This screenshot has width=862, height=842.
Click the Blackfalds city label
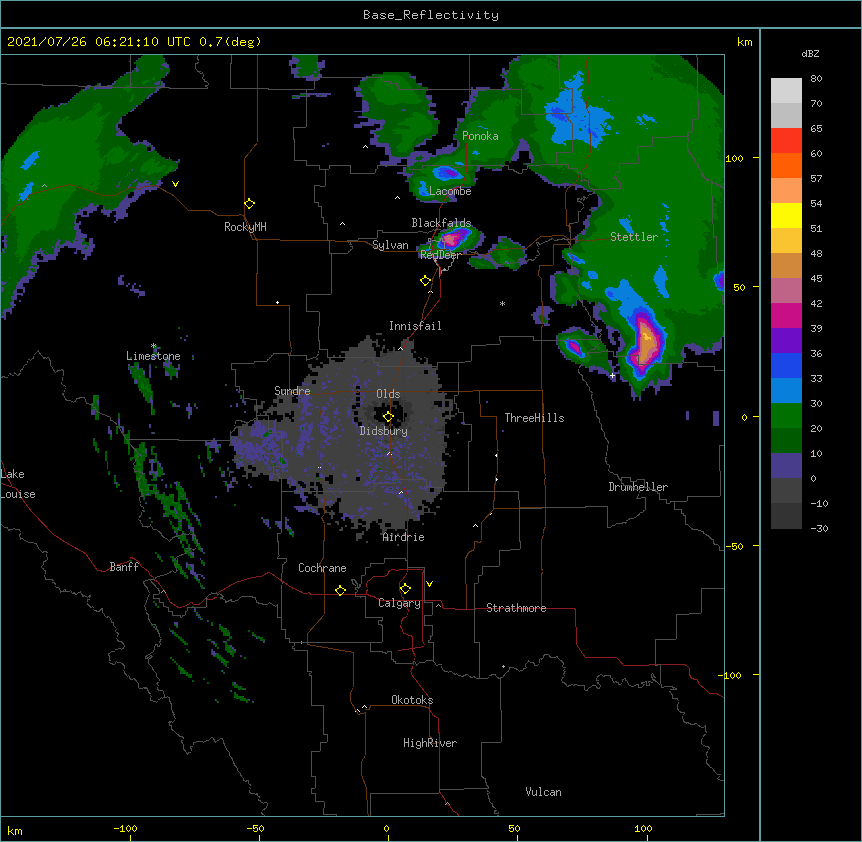point(441,223)
